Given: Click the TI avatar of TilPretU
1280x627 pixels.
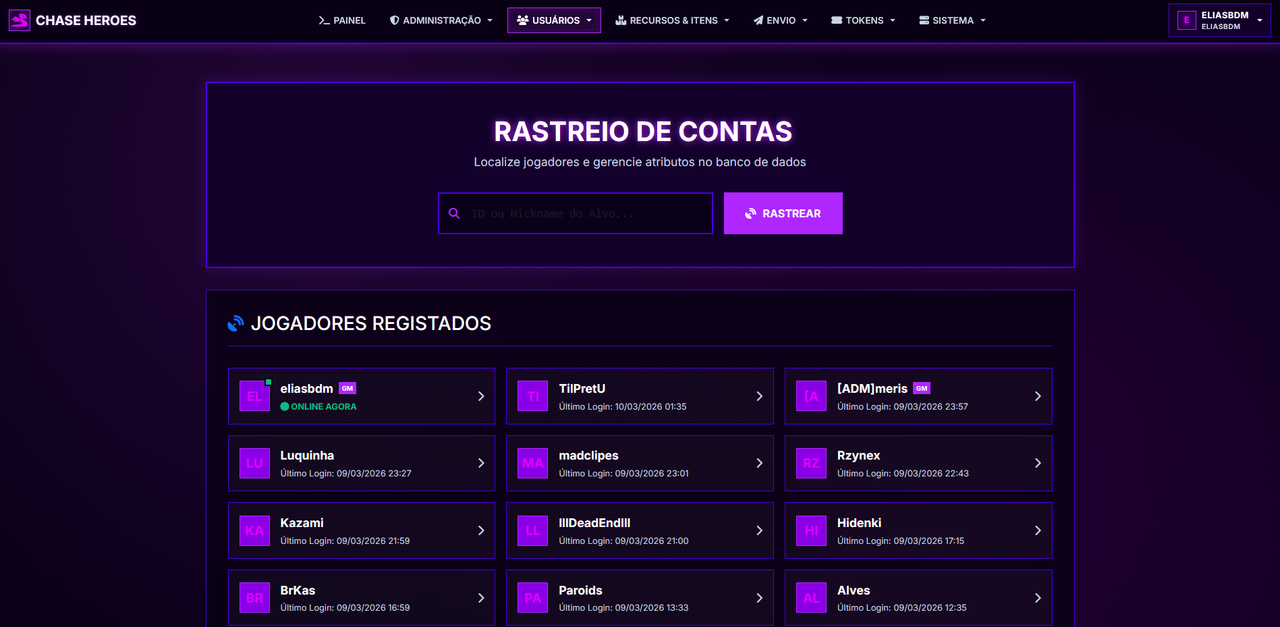Looking at the screenshot, I should (533, 396).
